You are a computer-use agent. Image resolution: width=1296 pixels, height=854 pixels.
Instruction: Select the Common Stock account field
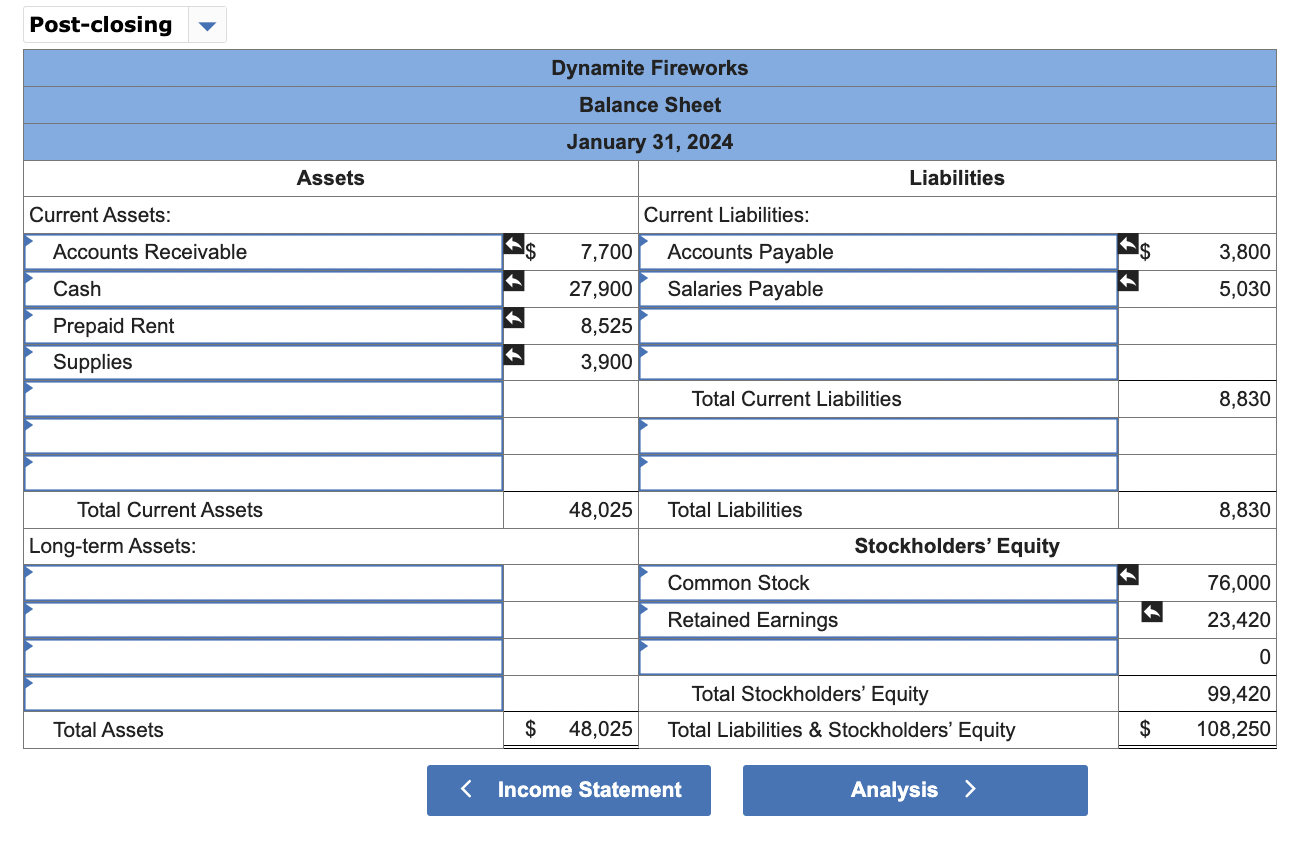pos(878,583)
